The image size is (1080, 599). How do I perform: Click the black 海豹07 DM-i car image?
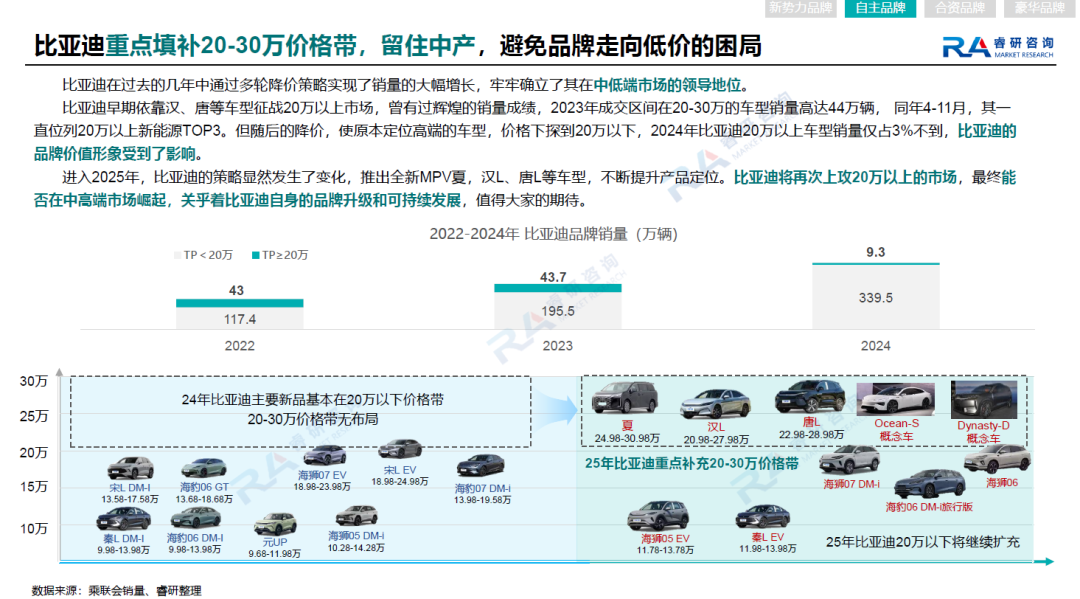tap(481, 466)
